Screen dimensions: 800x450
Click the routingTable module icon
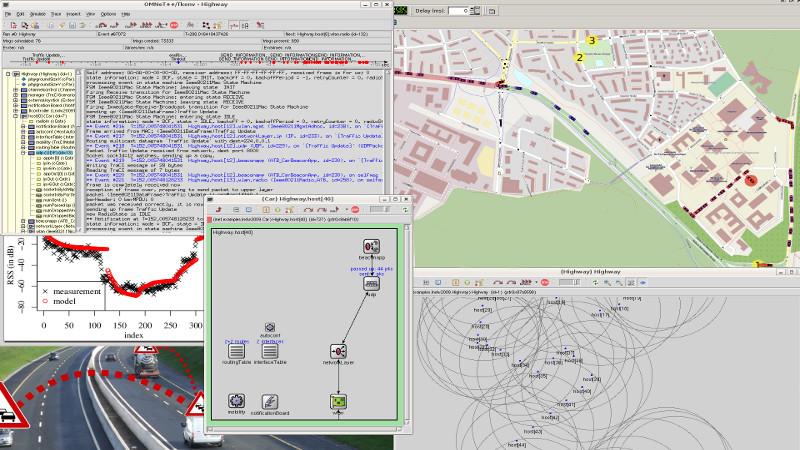(x=236, y=351)
